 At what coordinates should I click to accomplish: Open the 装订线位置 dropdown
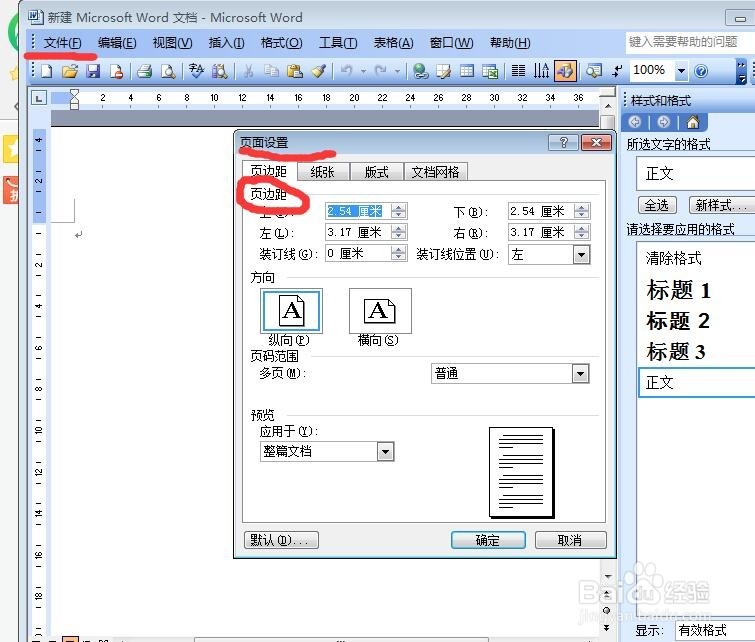coord(581,255)
